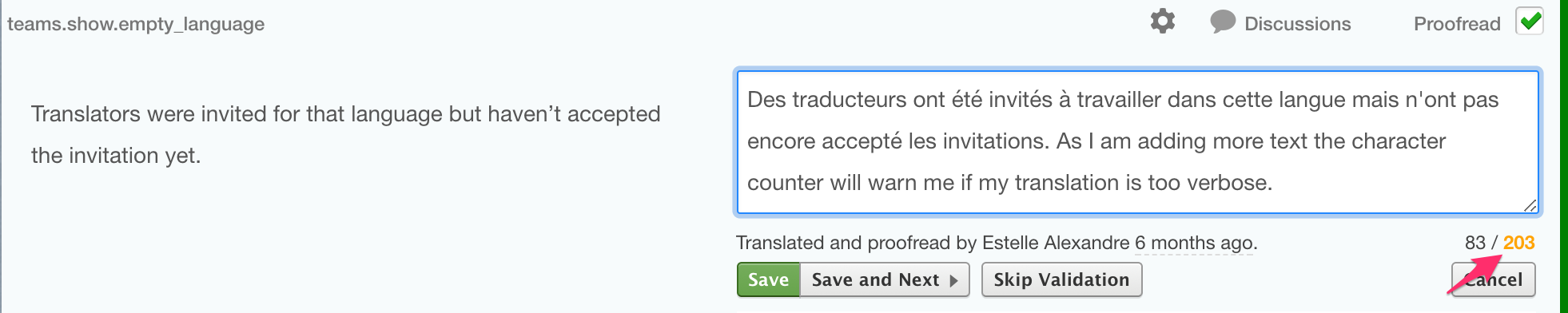This screenshot has height=313, width=1568.
Task: Open the Discussions link
Action: [1297, 24]
